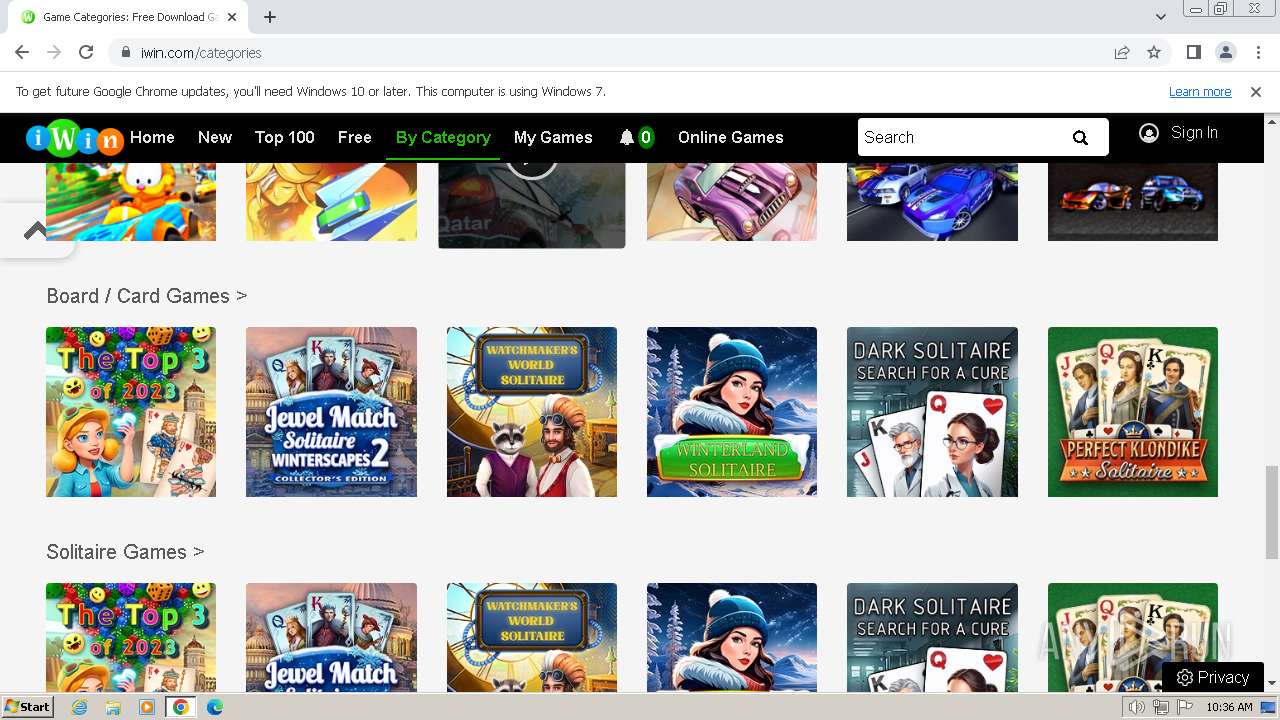The image size is (1280, 720).
Task: Open Watchmaker's World Solitaire under Solitaire Games
Action: [x=532, y=637]
